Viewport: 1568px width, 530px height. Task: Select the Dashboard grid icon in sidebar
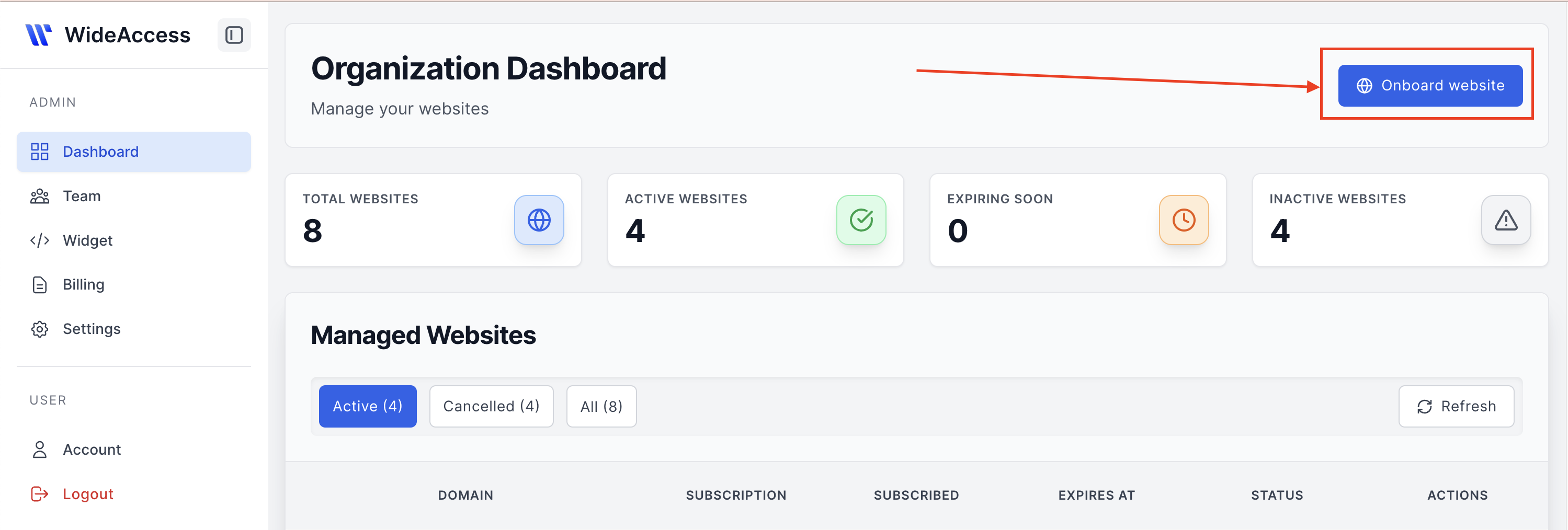(x=40, y=152)
